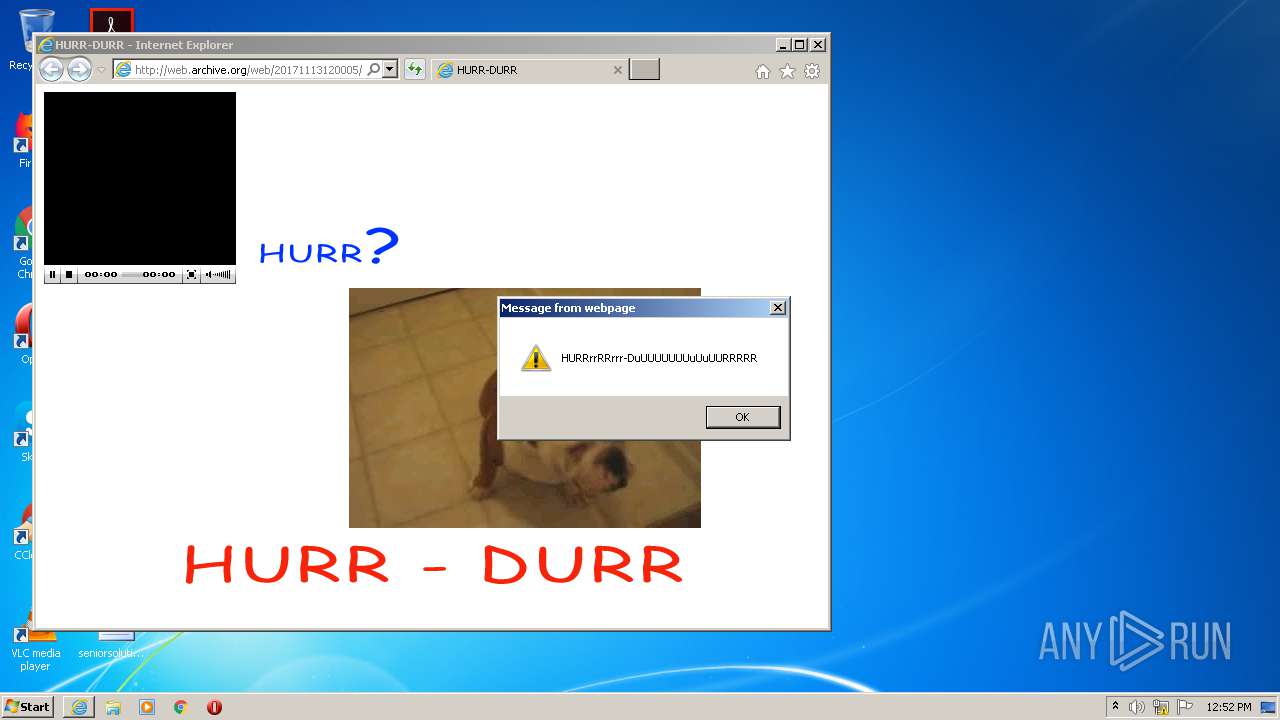The width and height of the screenshot is (1280, 720).
Task: Open the Internet Explorer Home page
Action: [x=763, y=71]
